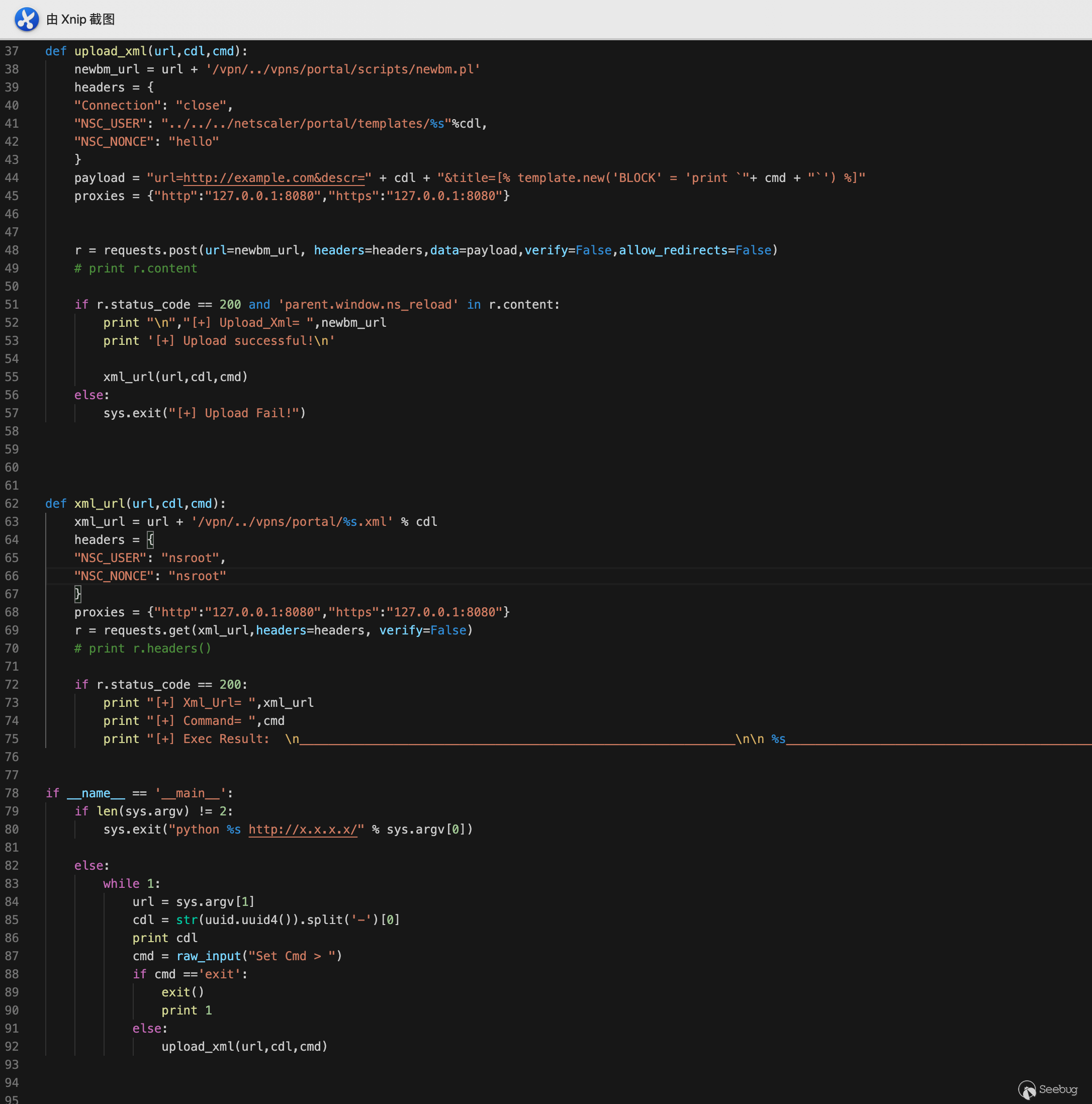Click the 'NSC_NONCE': 'nsroot' highlighted line

[150, 576]
